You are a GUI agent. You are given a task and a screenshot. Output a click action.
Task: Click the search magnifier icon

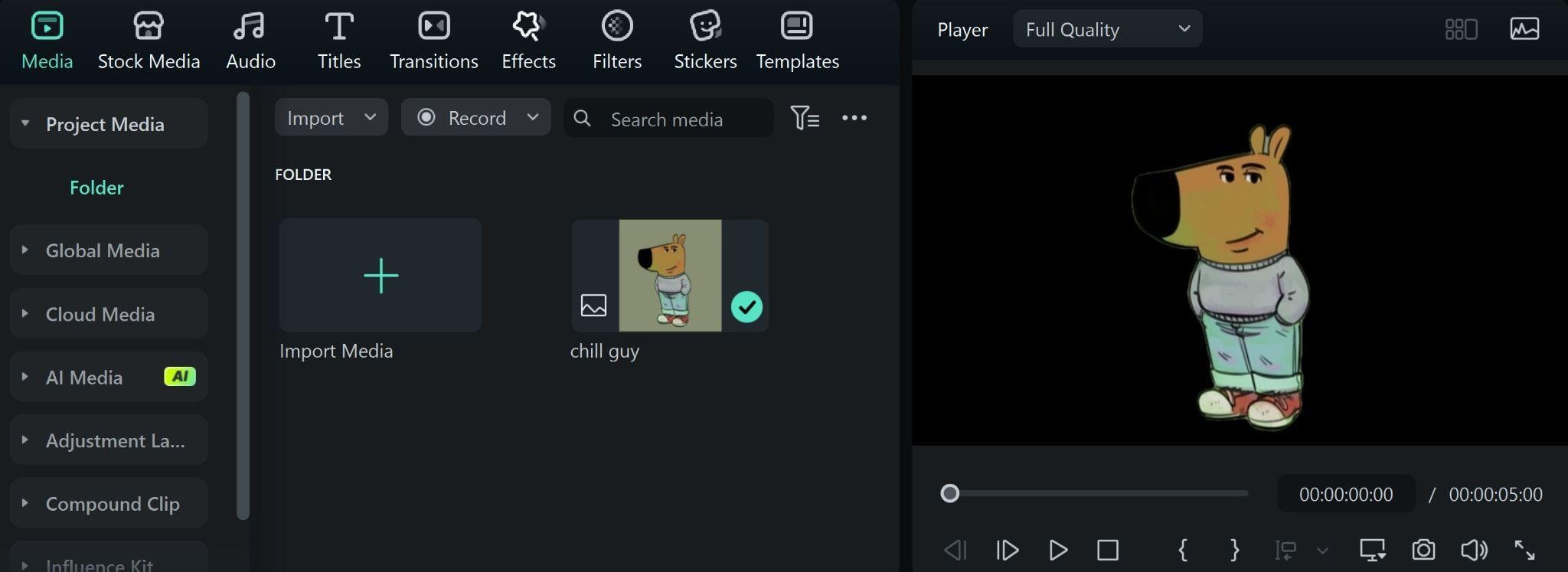582,118
